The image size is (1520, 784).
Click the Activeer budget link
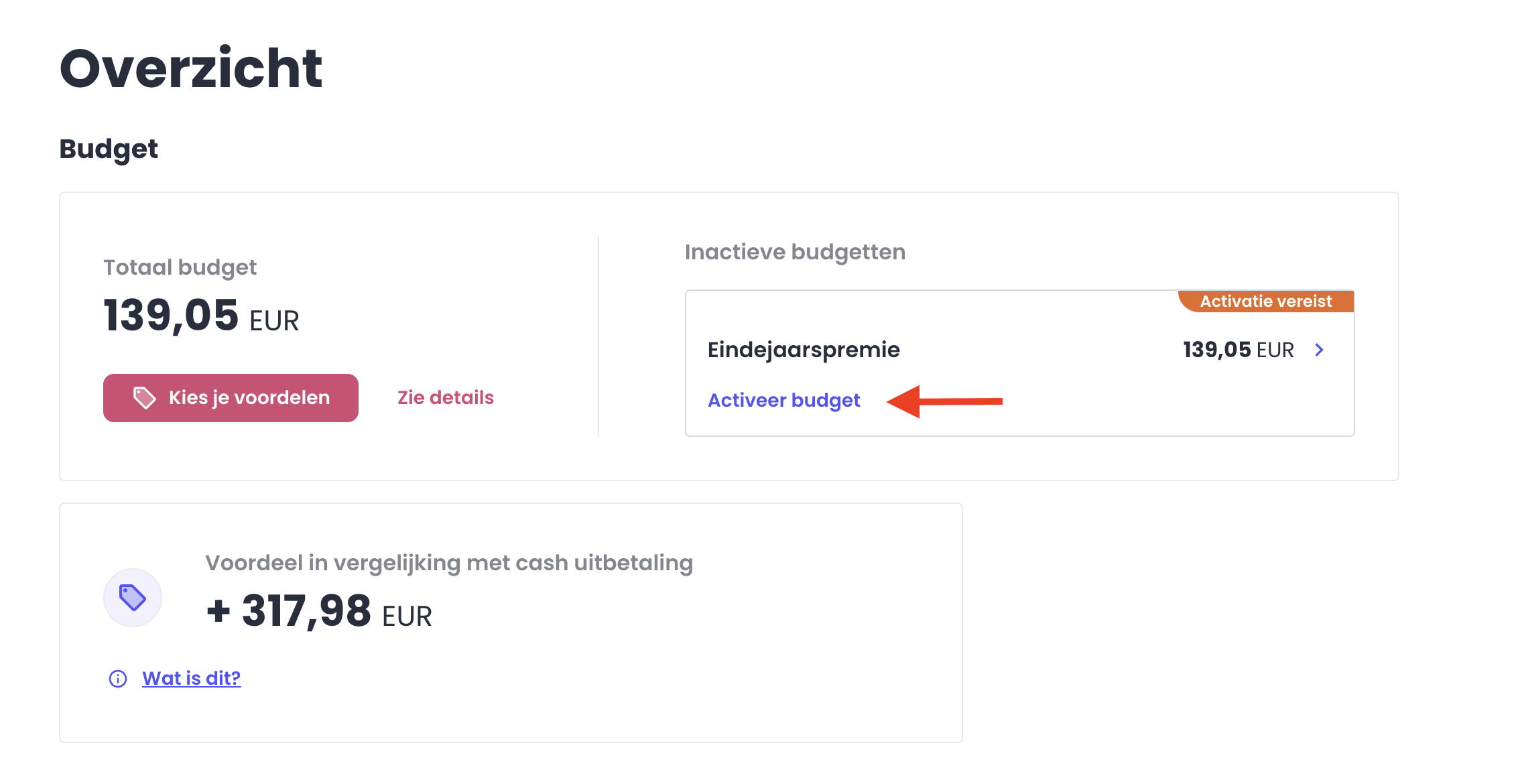click(x=784, y=401)
